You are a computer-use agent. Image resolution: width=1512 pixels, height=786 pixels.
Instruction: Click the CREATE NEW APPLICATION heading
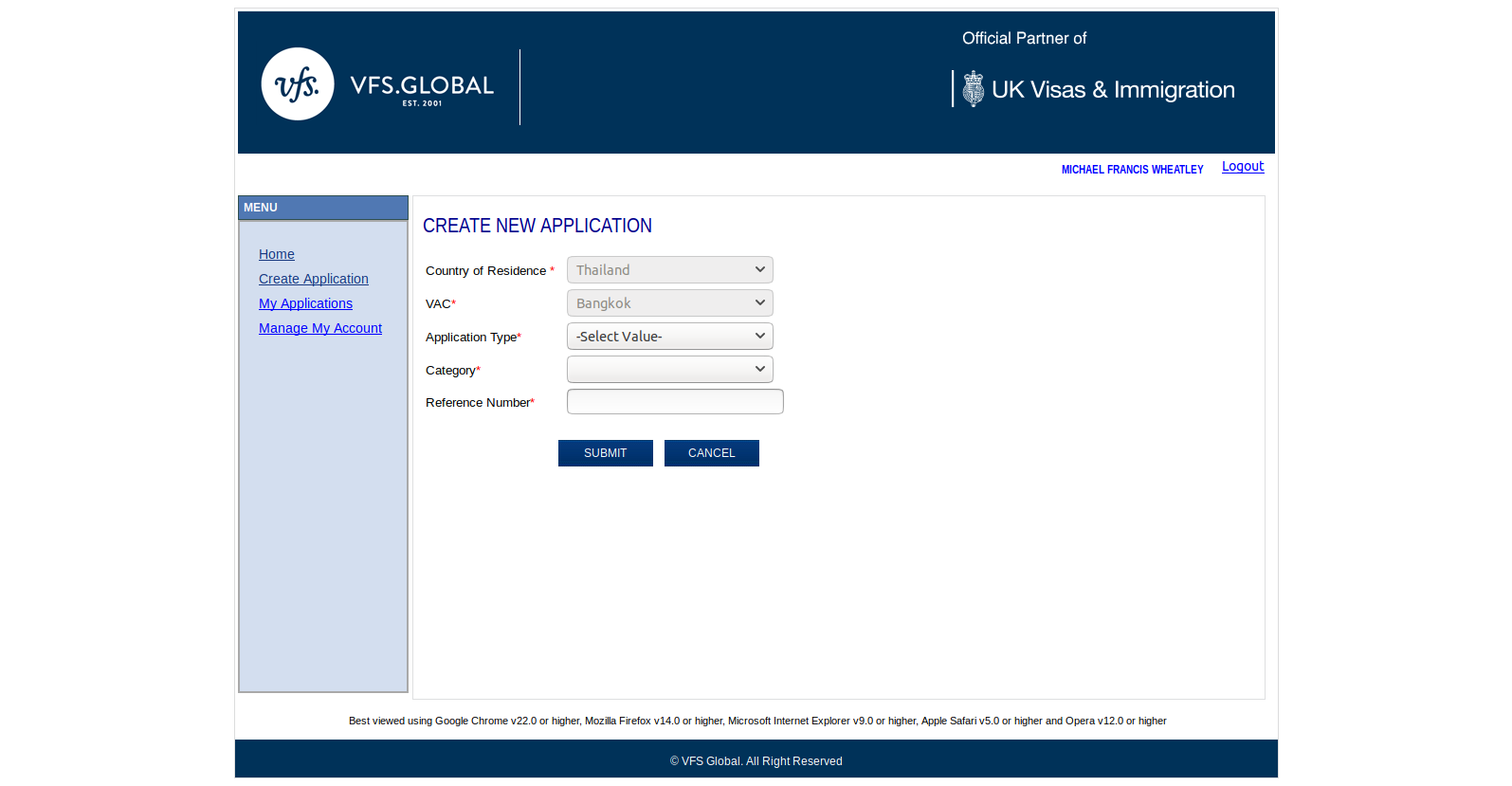pos(537,226)
